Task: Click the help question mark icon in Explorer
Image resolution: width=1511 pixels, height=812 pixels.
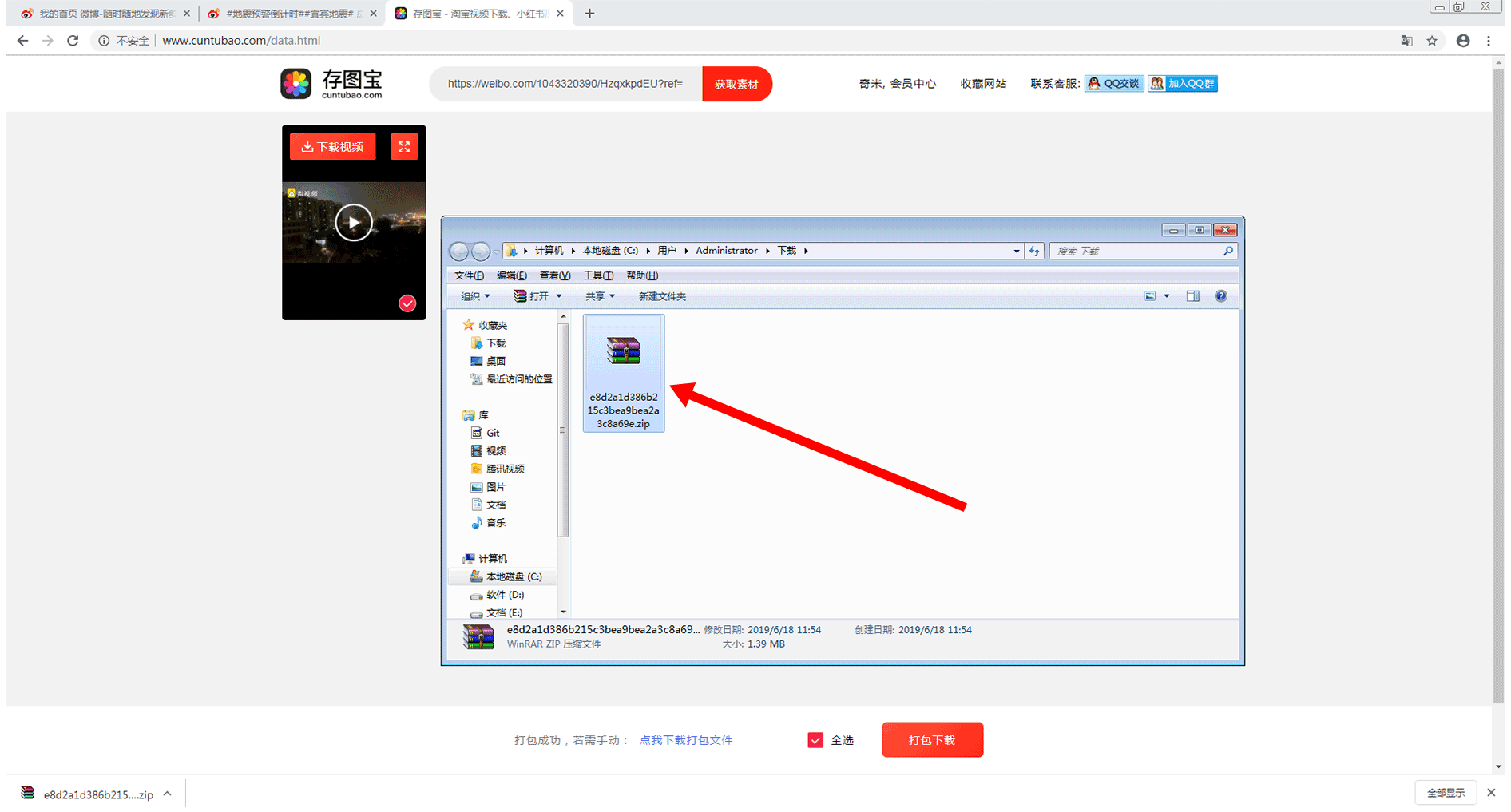Action: click(1220, 296)
